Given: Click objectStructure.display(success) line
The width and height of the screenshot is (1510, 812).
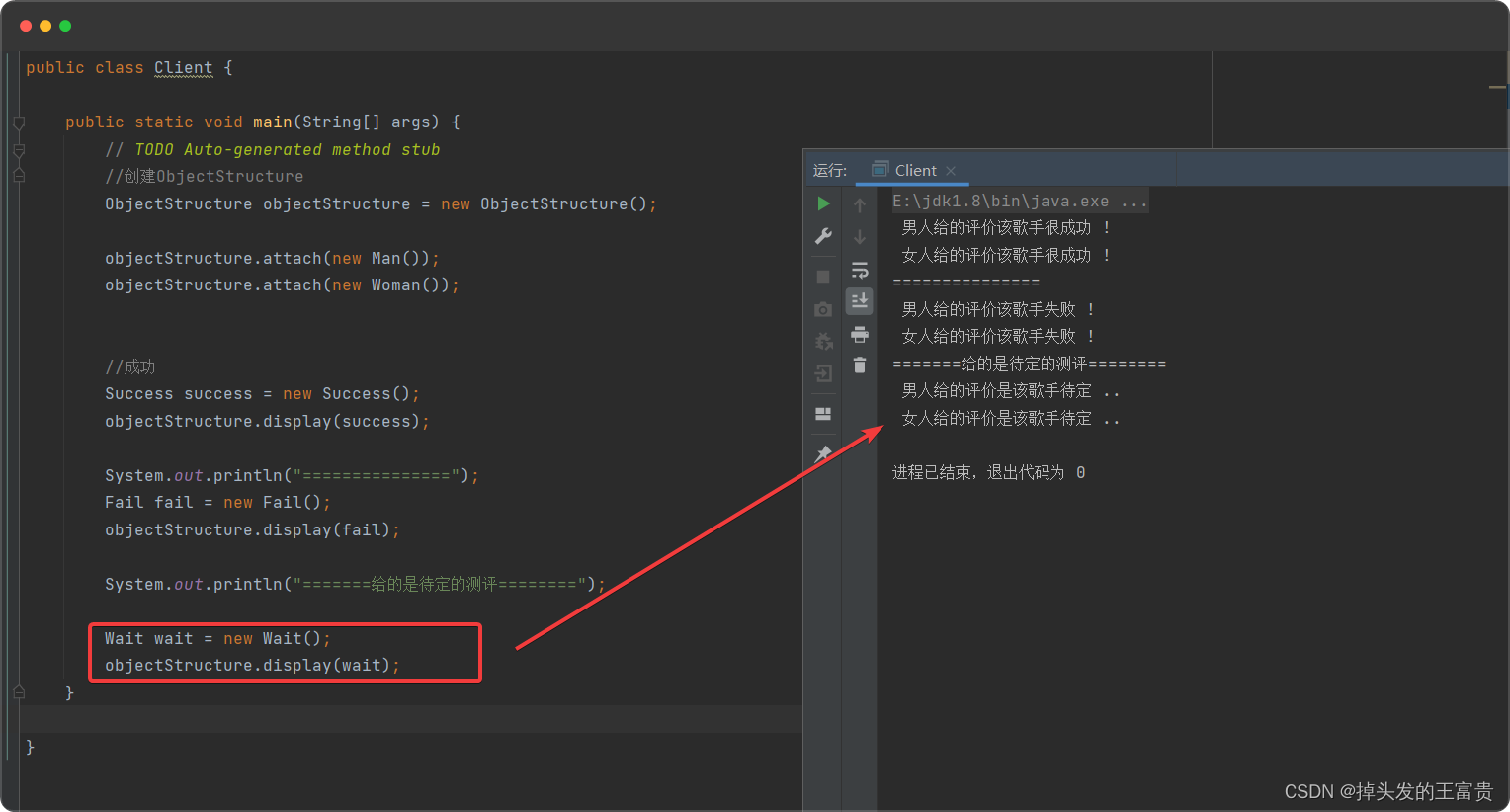Looking at the screenshot, I should click(x=267, y=422).
